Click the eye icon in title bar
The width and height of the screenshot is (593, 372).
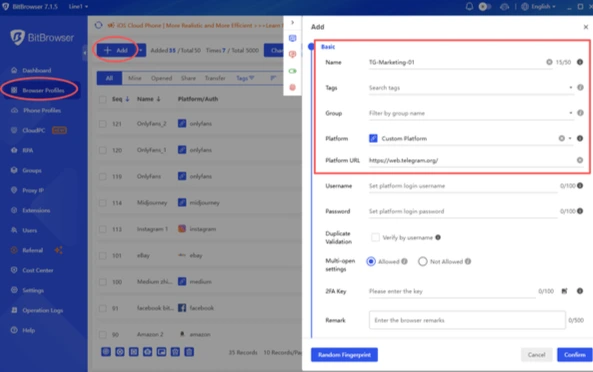tap(504, 6)
